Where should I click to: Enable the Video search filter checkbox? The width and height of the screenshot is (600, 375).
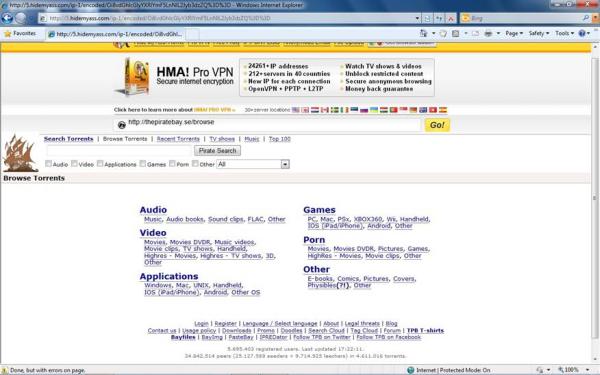click(74, 164)
